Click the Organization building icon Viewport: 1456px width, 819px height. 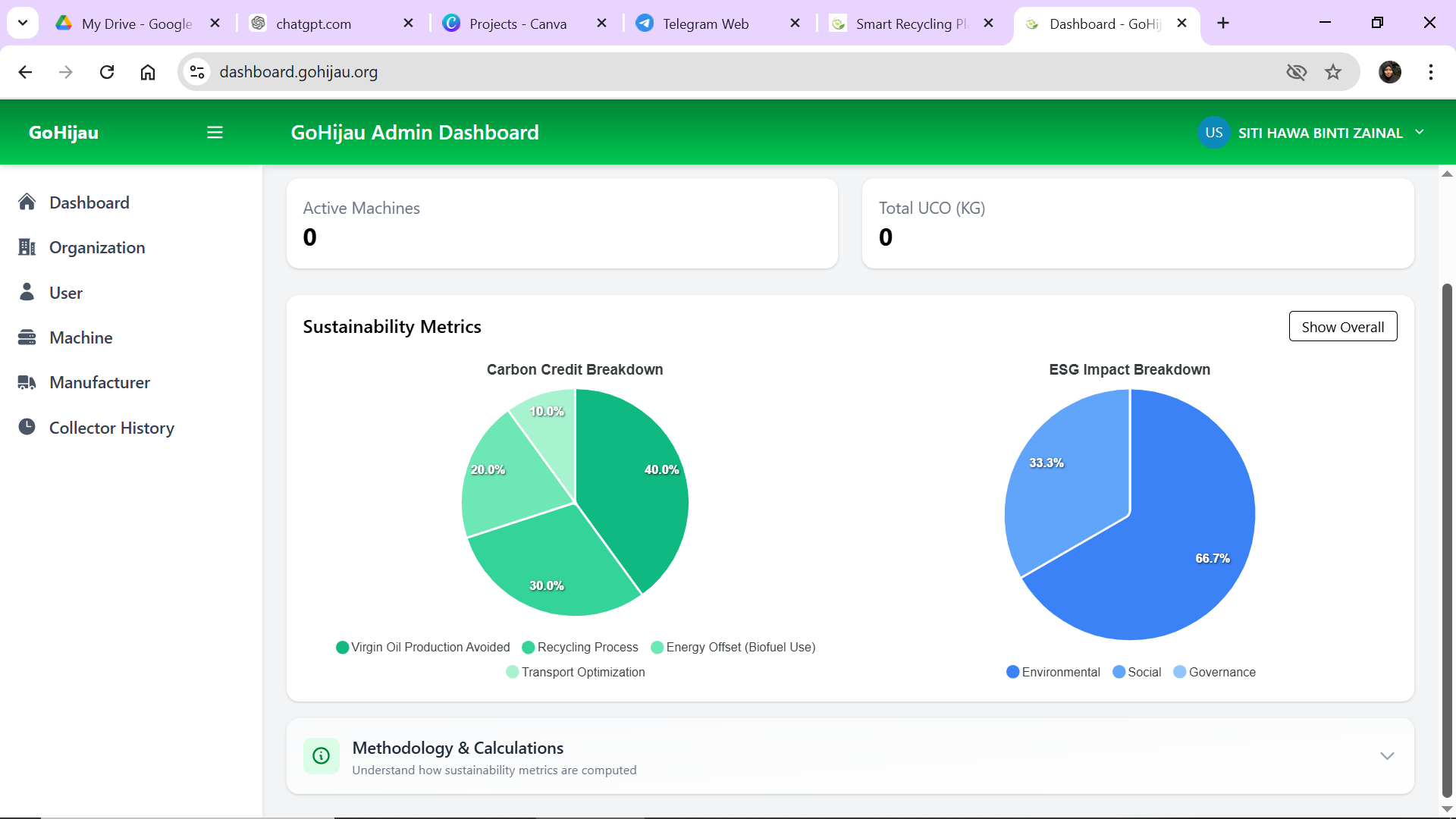[27, 247]
